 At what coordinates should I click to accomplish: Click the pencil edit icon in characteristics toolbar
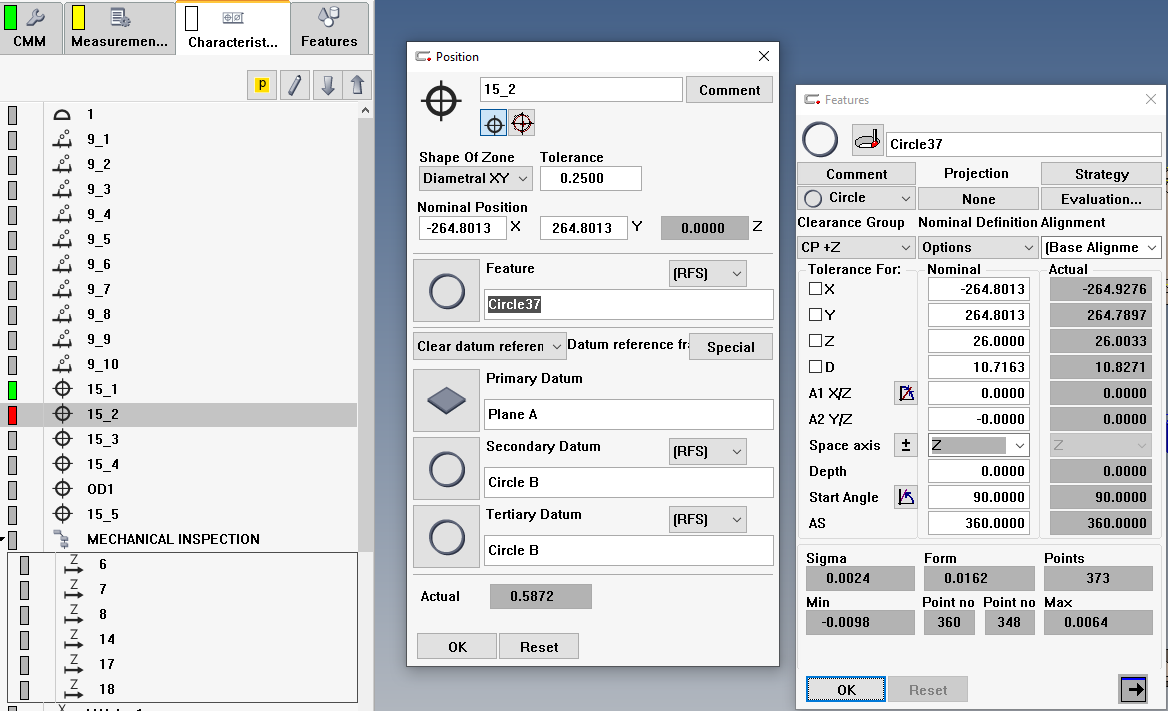coord(294,85)
